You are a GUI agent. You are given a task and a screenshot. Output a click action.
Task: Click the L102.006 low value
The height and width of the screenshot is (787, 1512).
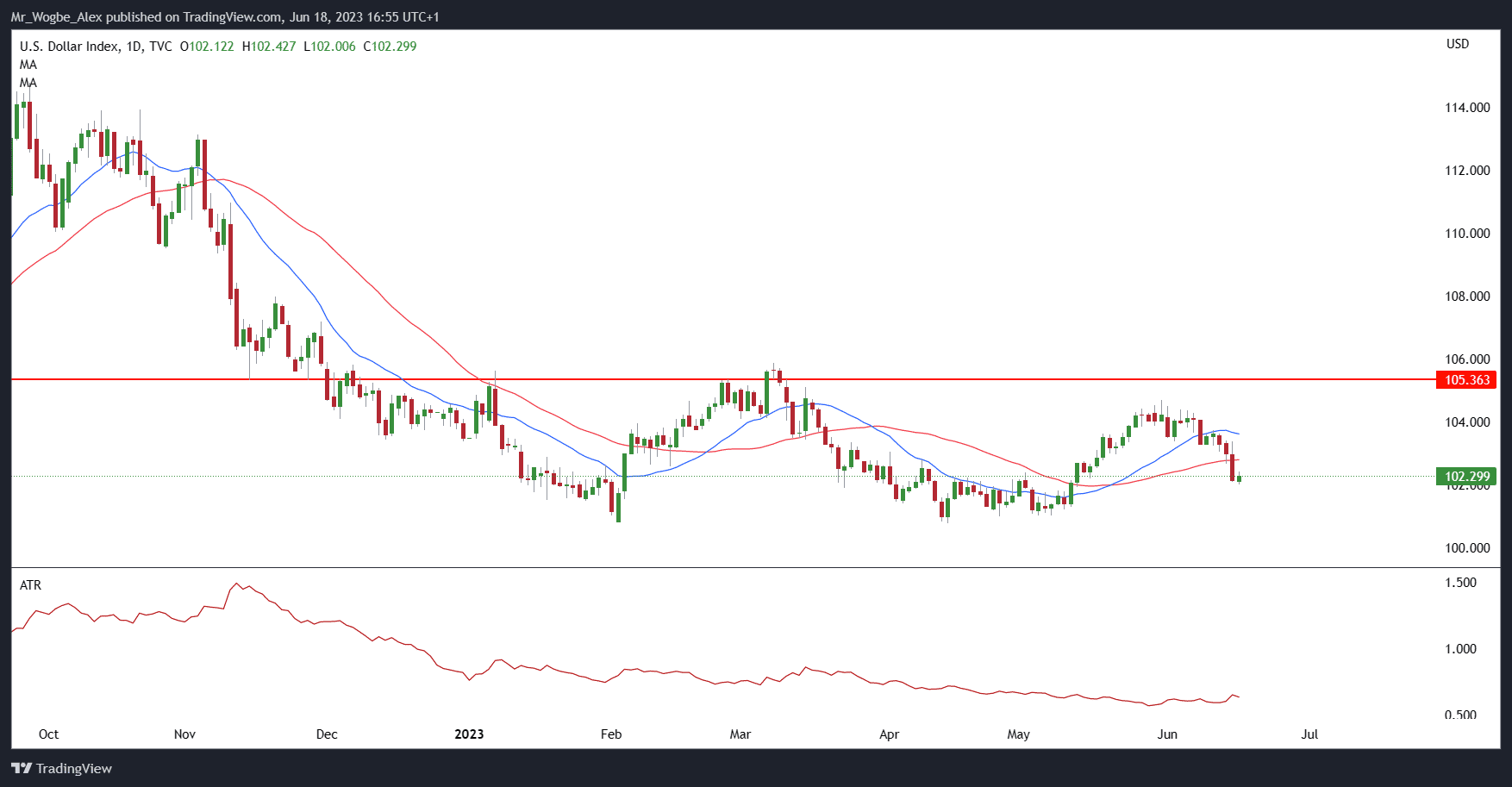329,47
